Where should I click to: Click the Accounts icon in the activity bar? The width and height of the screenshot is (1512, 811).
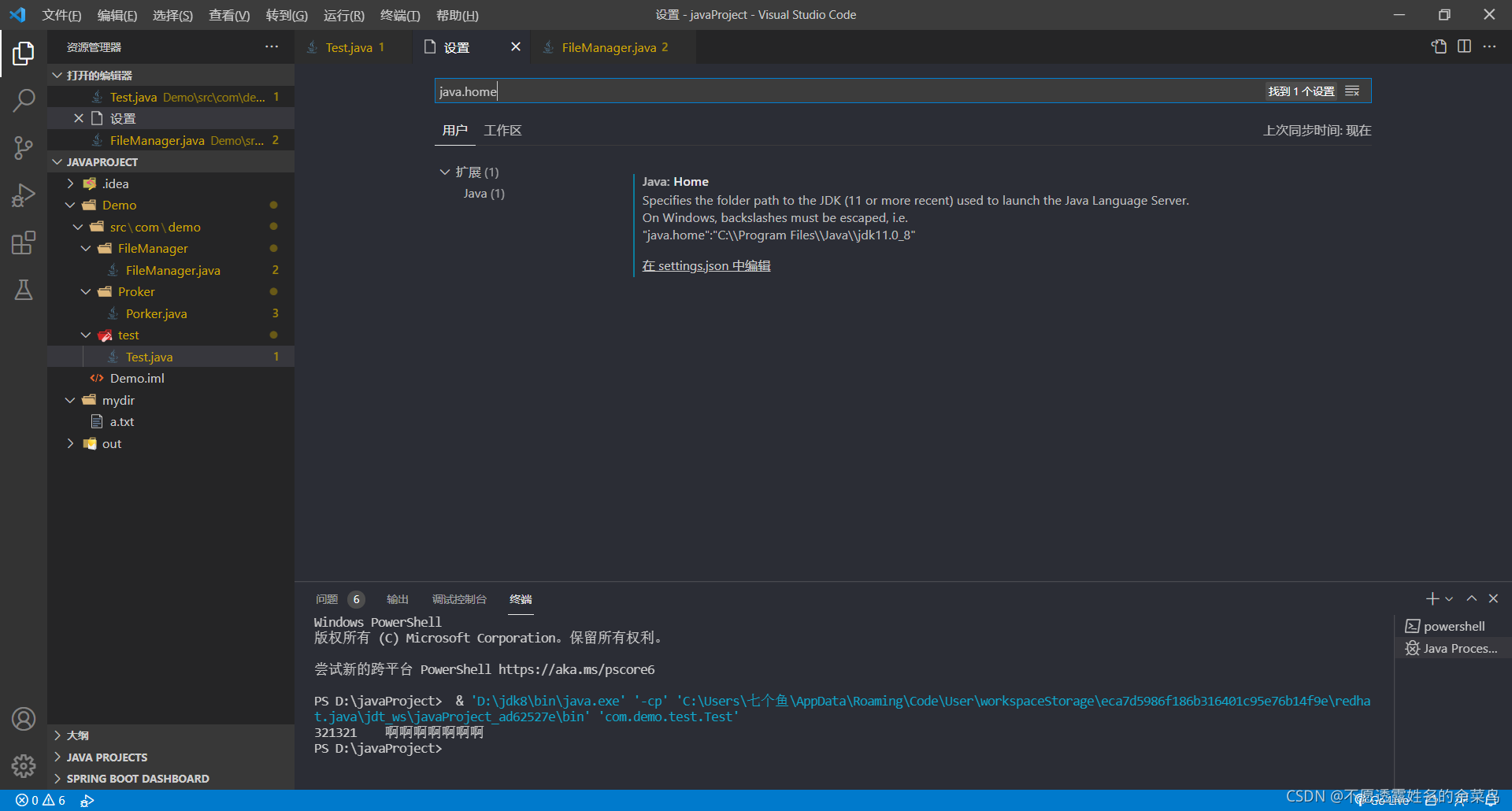click(24, 719)
